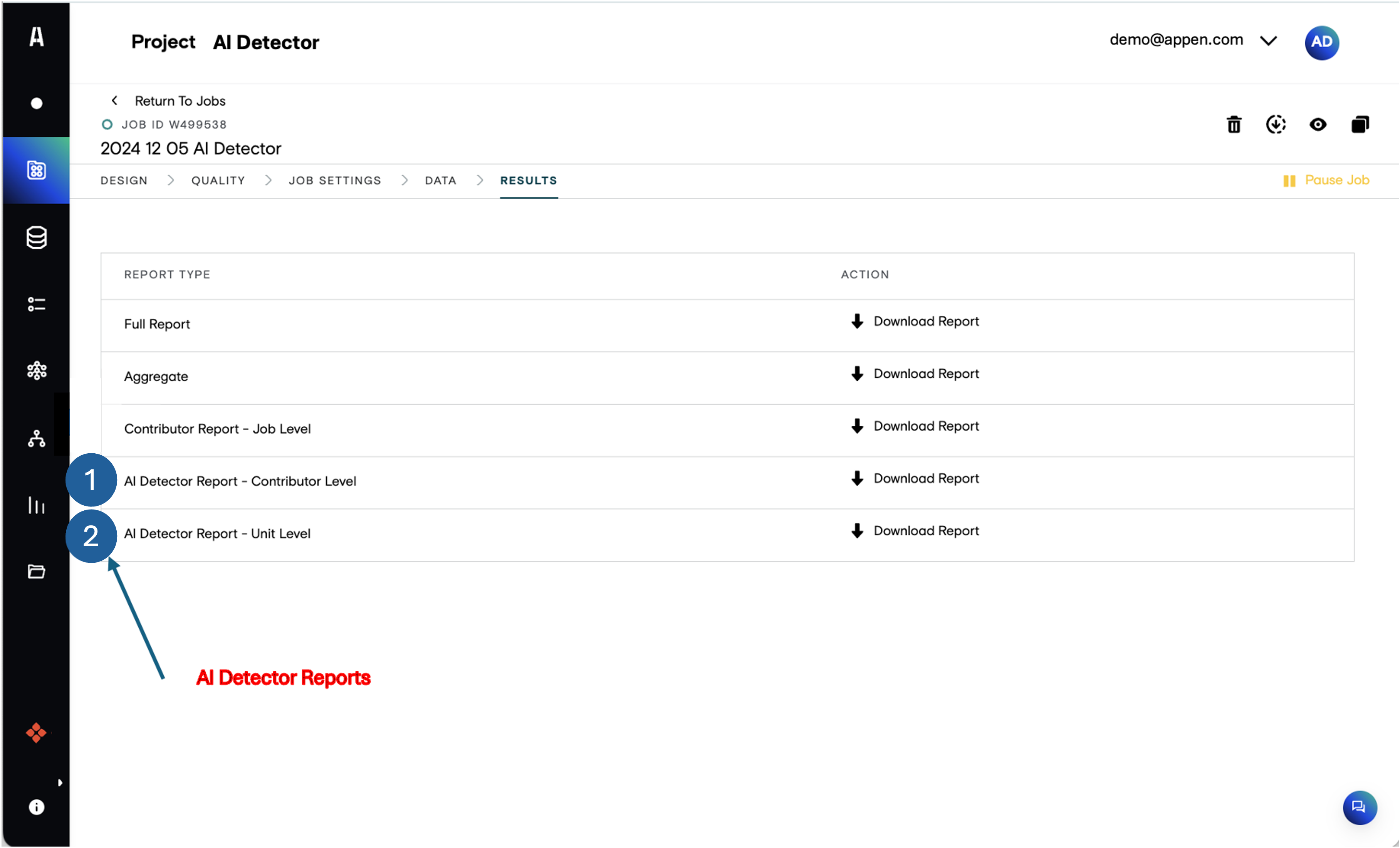The width and height of the screenshot is (1400, 848).
Task: Open the folder icon in sidebar
Action: pyautogui.click(x=36, y=571)
